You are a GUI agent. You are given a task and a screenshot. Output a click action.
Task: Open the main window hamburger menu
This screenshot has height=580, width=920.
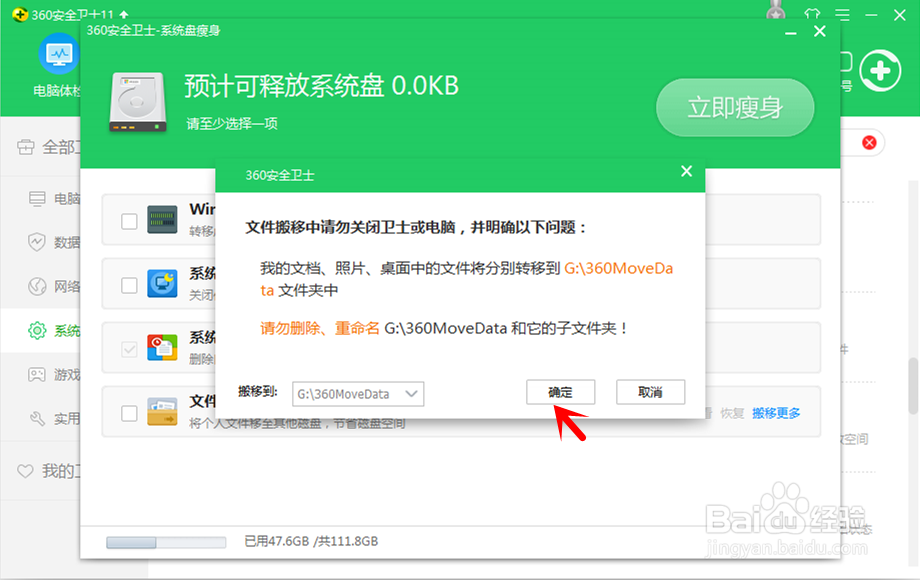point(843,15)
